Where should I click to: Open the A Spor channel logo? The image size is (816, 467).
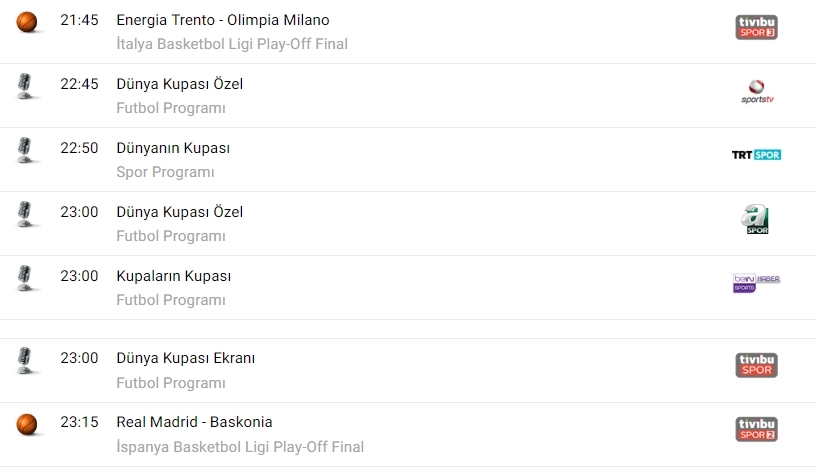[756, 219]
